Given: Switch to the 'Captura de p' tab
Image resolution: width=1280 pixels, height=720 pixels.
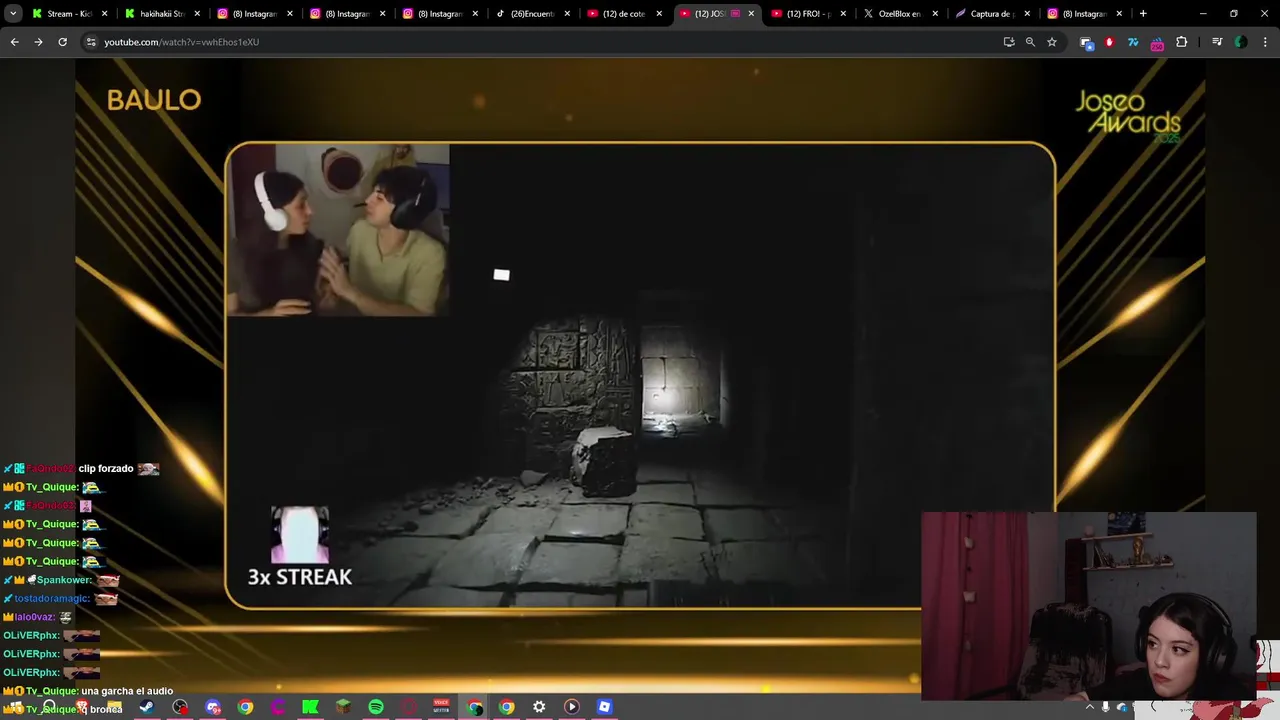Looking at the screenshot, I should coord(991,14).
